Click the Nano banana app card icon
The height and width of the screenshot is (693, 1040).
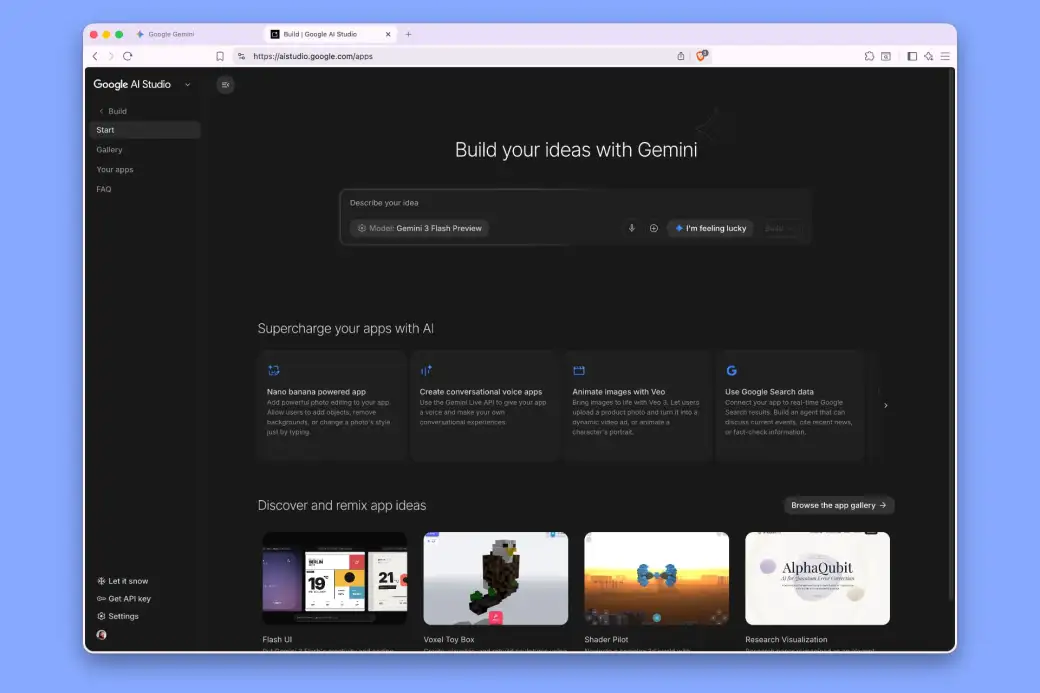pos(273,370)
